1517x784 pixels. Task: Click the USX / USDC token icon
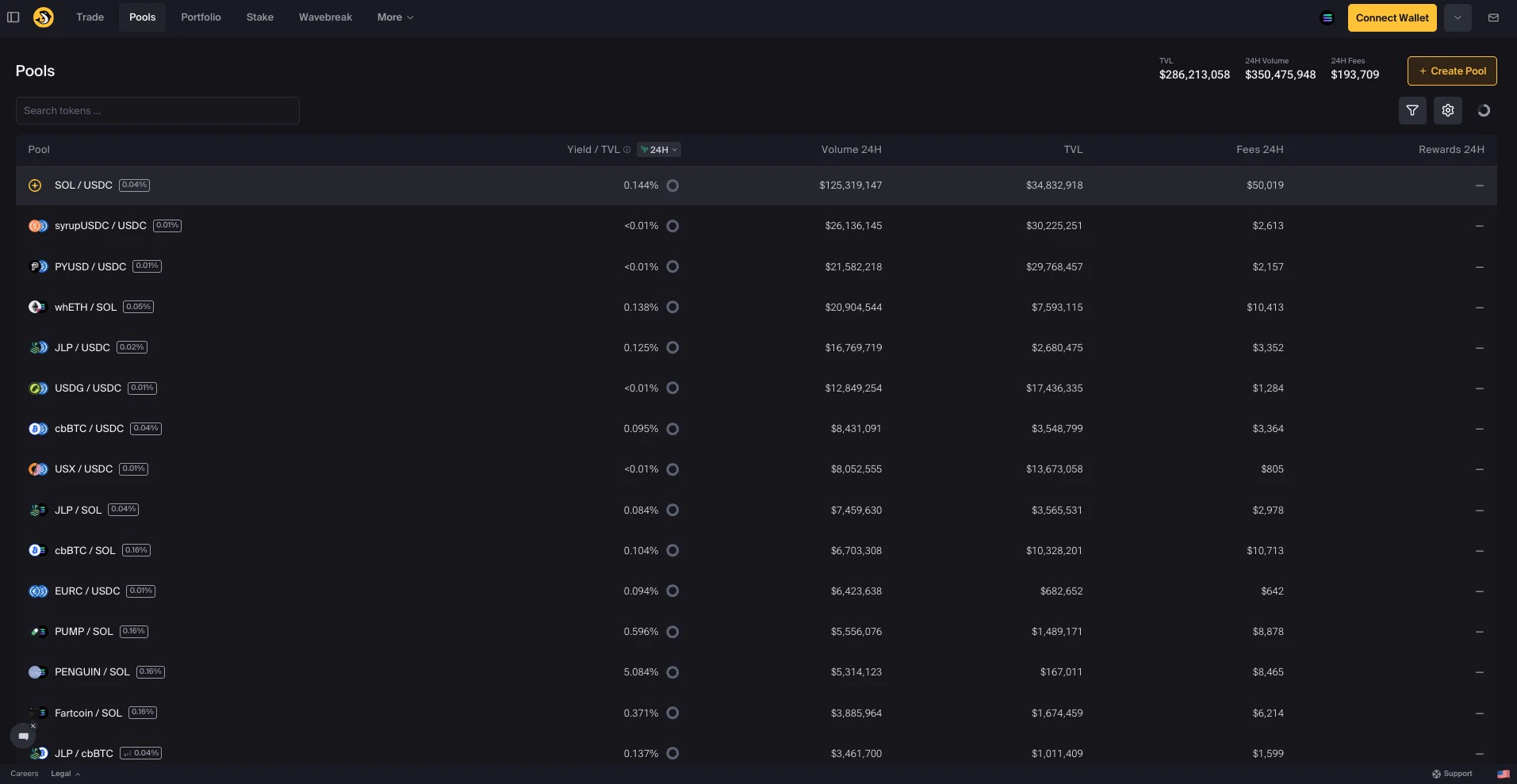[x=38, y=469]
